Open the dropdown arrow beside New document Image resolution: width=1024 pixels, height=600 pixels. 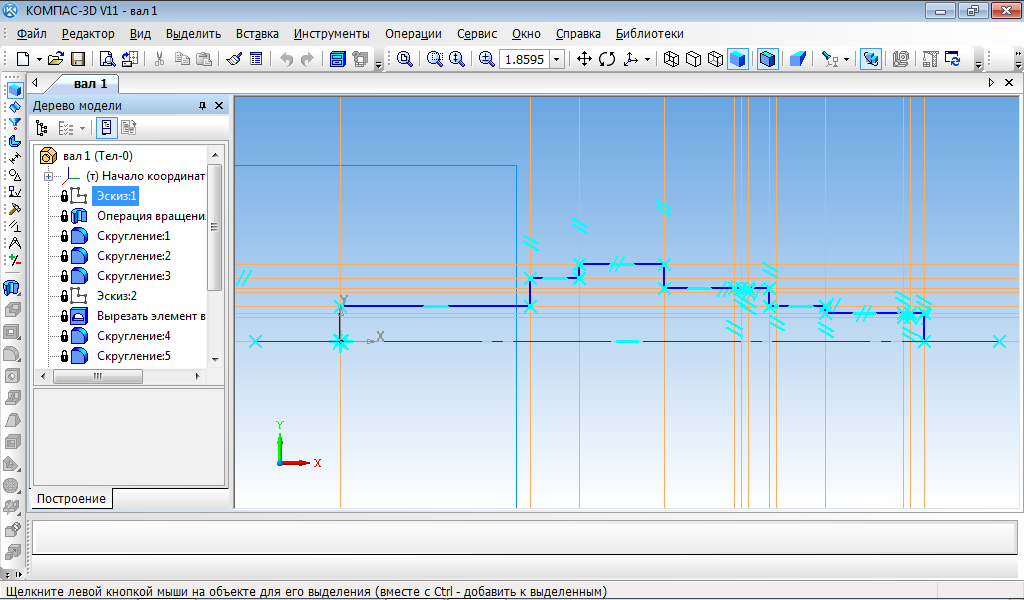click(x=39, y=59)
